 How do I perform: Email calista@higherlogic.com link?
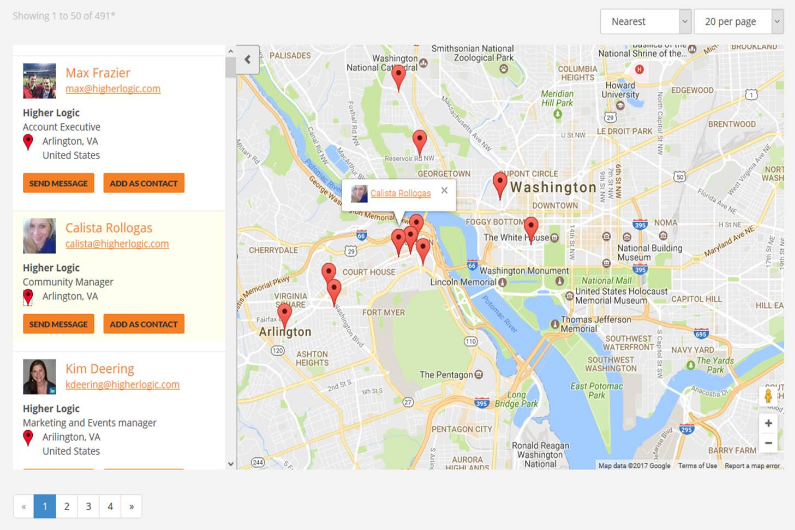[x=117, y=244]
